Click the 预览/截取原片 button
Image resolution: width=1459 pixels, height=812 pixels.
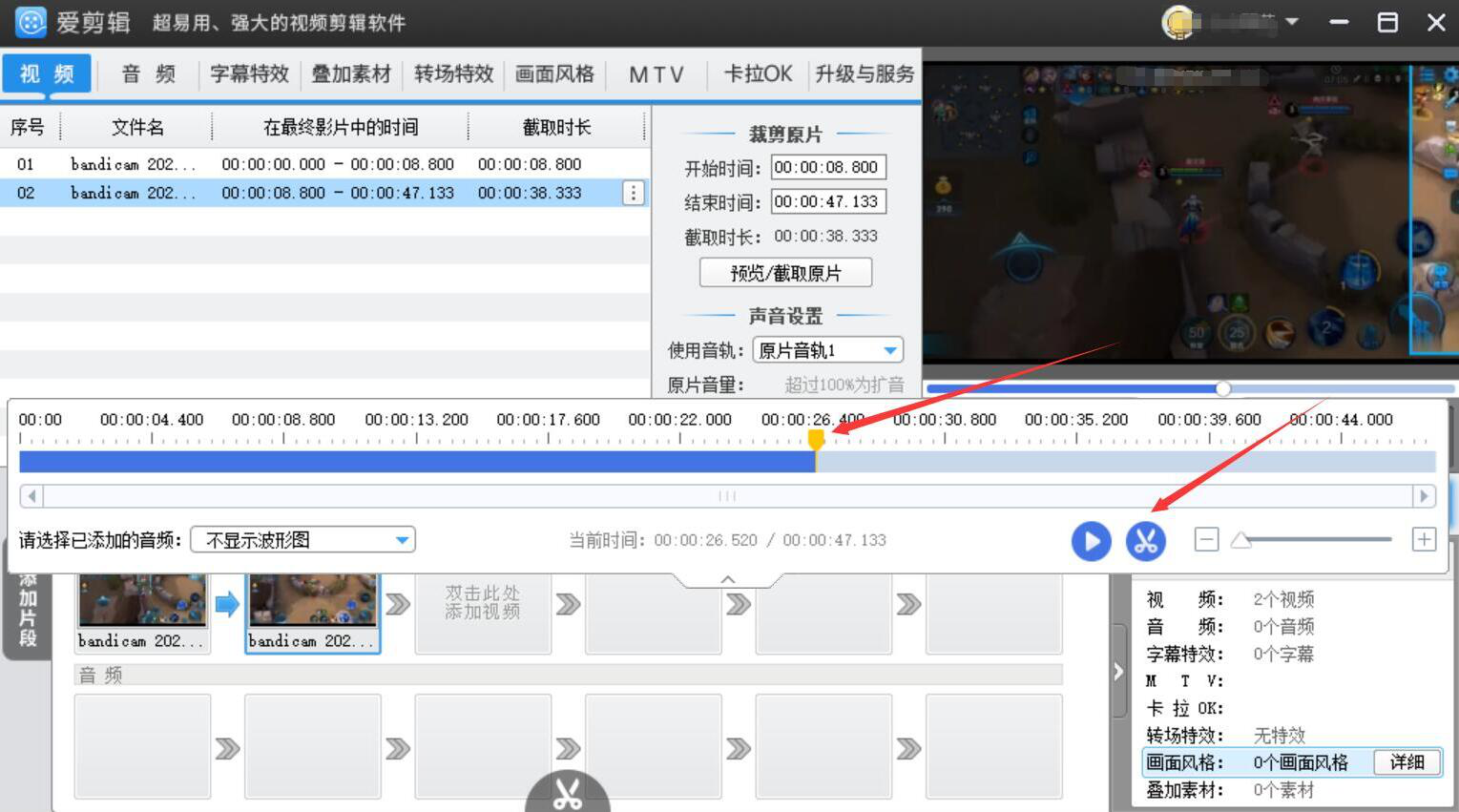click(x=785, y=274)
